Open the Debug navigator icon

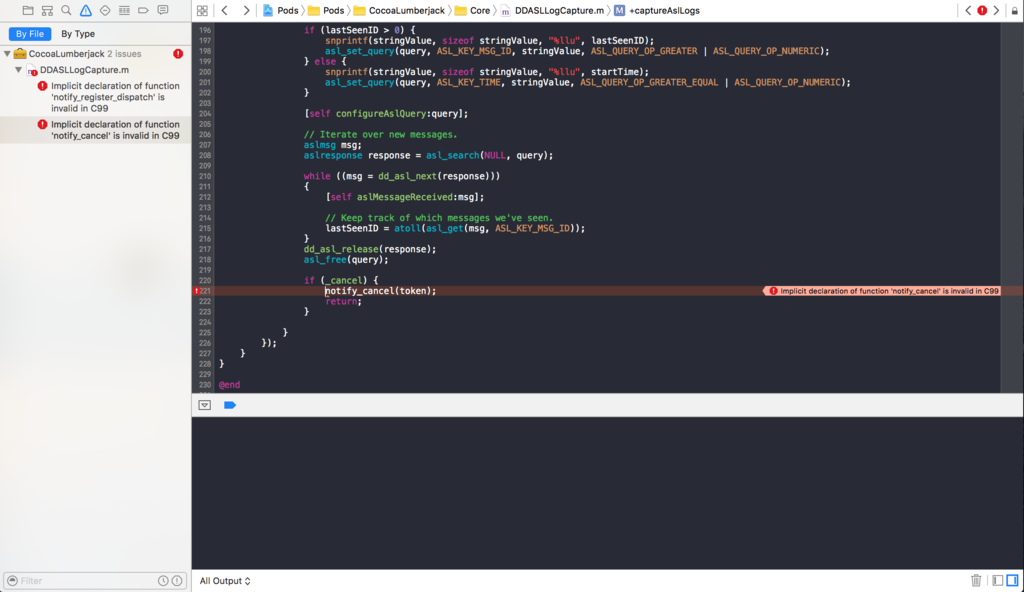pos(124,10)
